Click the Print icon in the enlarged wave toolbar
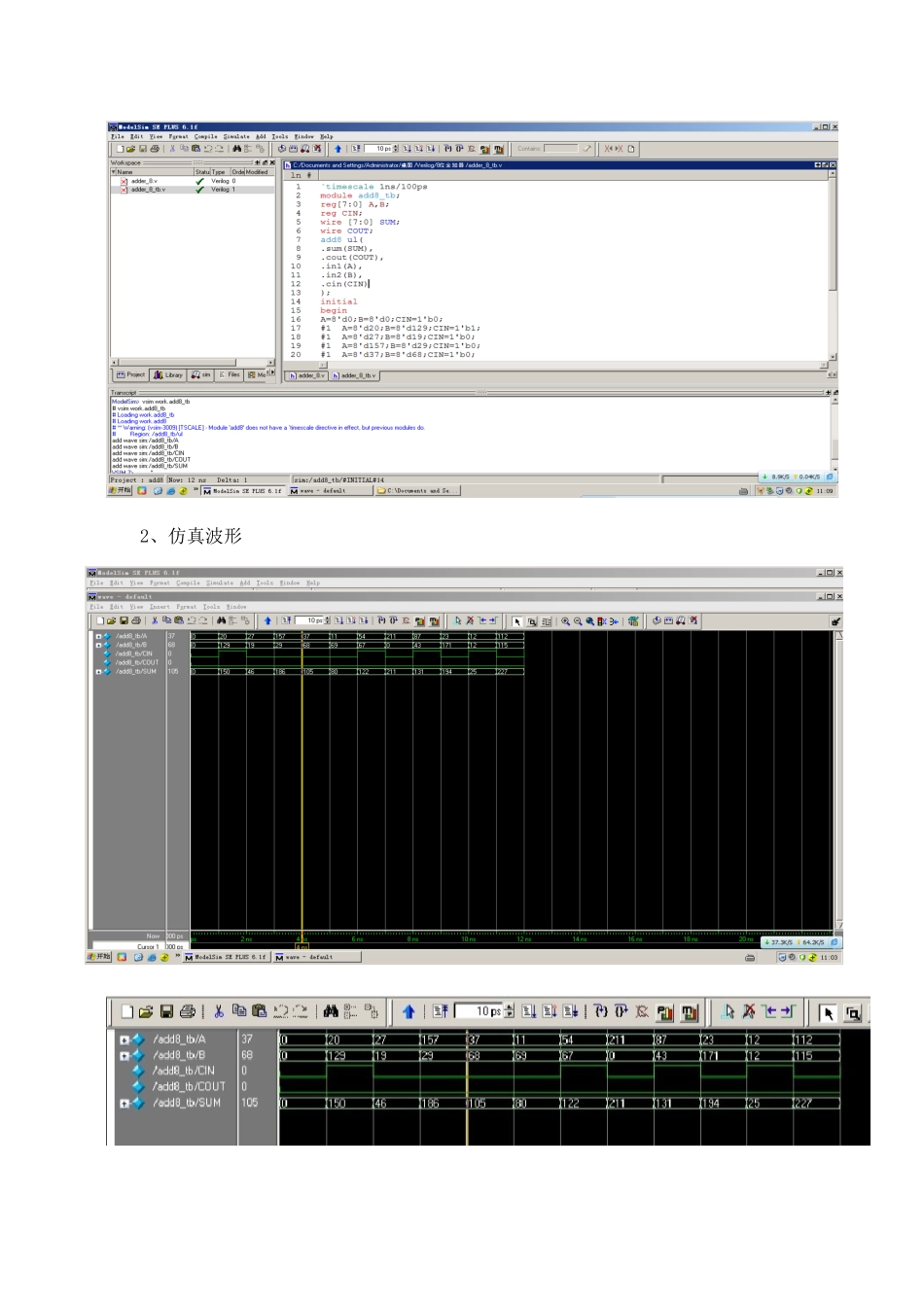Viewport: 924px width, 1307px height. point(188,1011)
